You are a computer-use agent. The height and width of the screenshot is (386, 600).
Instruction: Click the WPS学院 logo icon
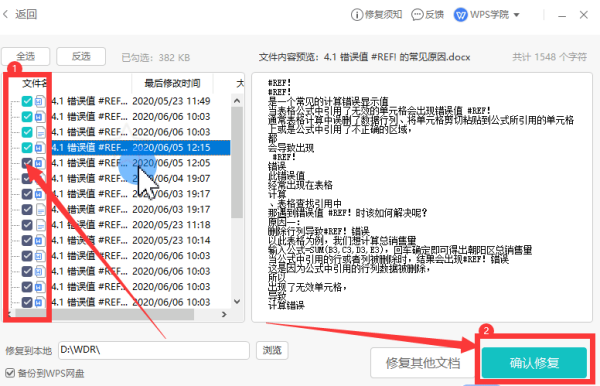(461, 15)
